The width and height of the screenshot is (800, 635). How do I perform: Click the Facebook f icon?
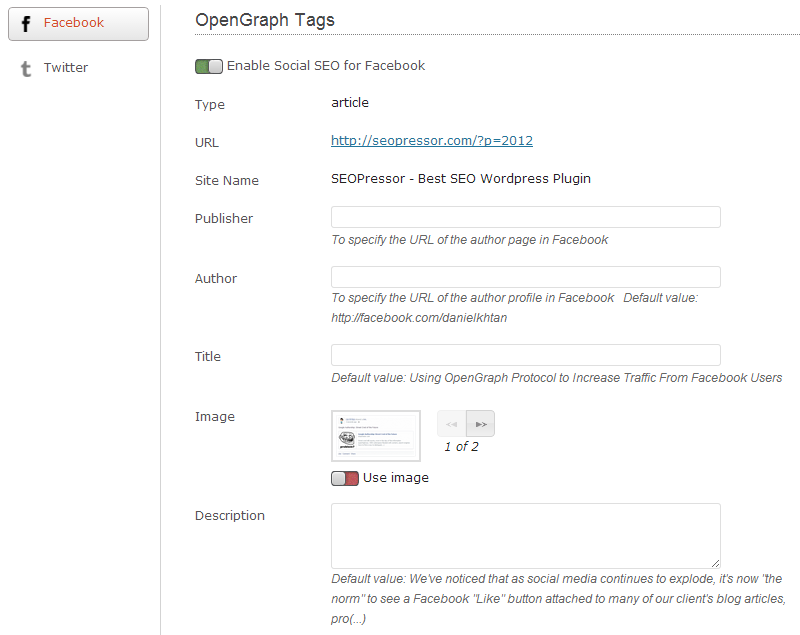(x=26, y=23)
